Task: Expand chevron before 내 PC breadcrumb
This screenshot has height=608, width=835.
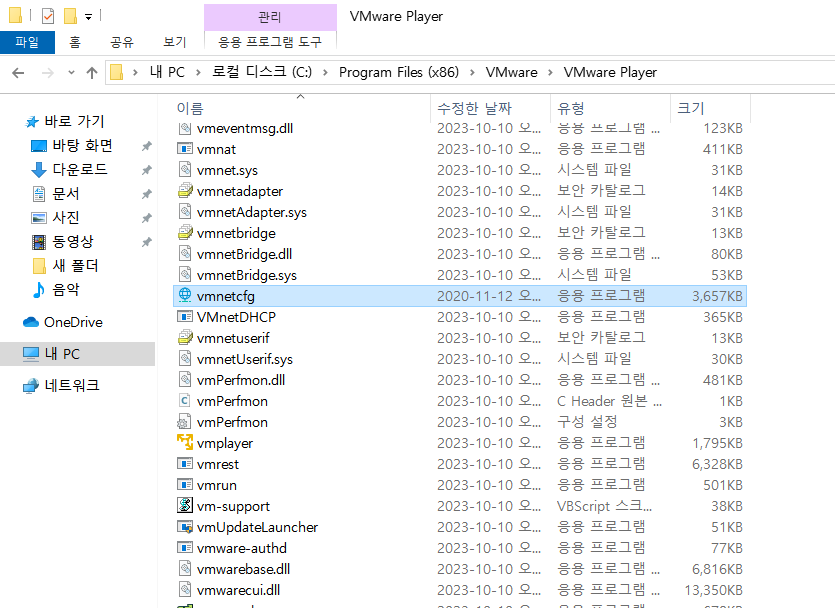Action: point(135,72)
